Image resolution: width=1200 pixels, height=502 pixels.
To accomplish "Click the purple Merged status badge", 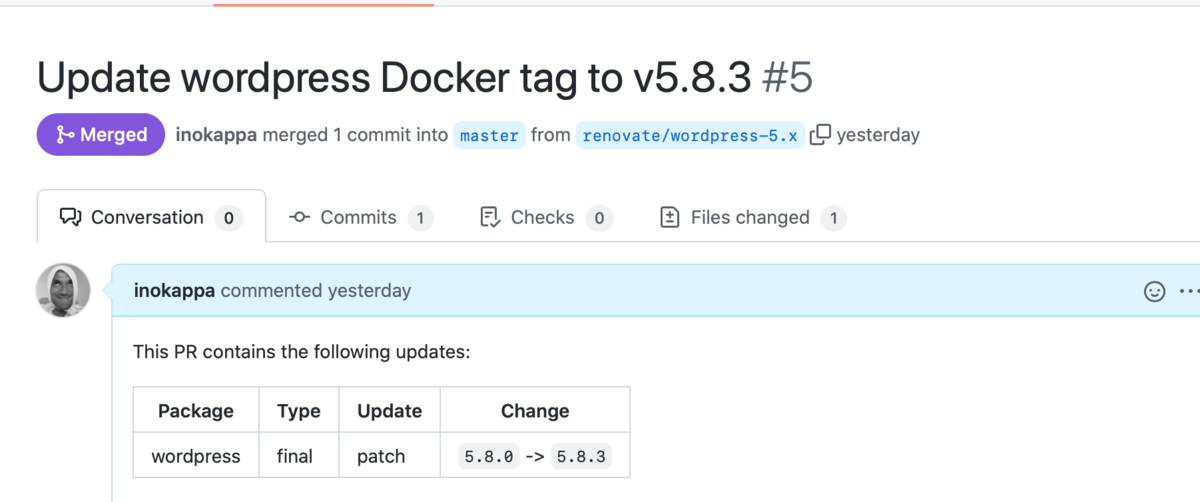I will (101, 135).
